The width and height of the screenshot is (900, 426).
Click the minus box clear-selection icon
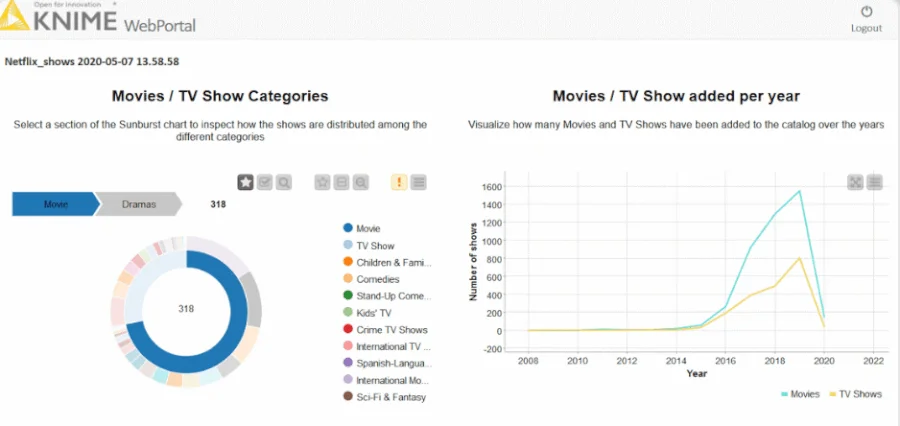[342, 183]
